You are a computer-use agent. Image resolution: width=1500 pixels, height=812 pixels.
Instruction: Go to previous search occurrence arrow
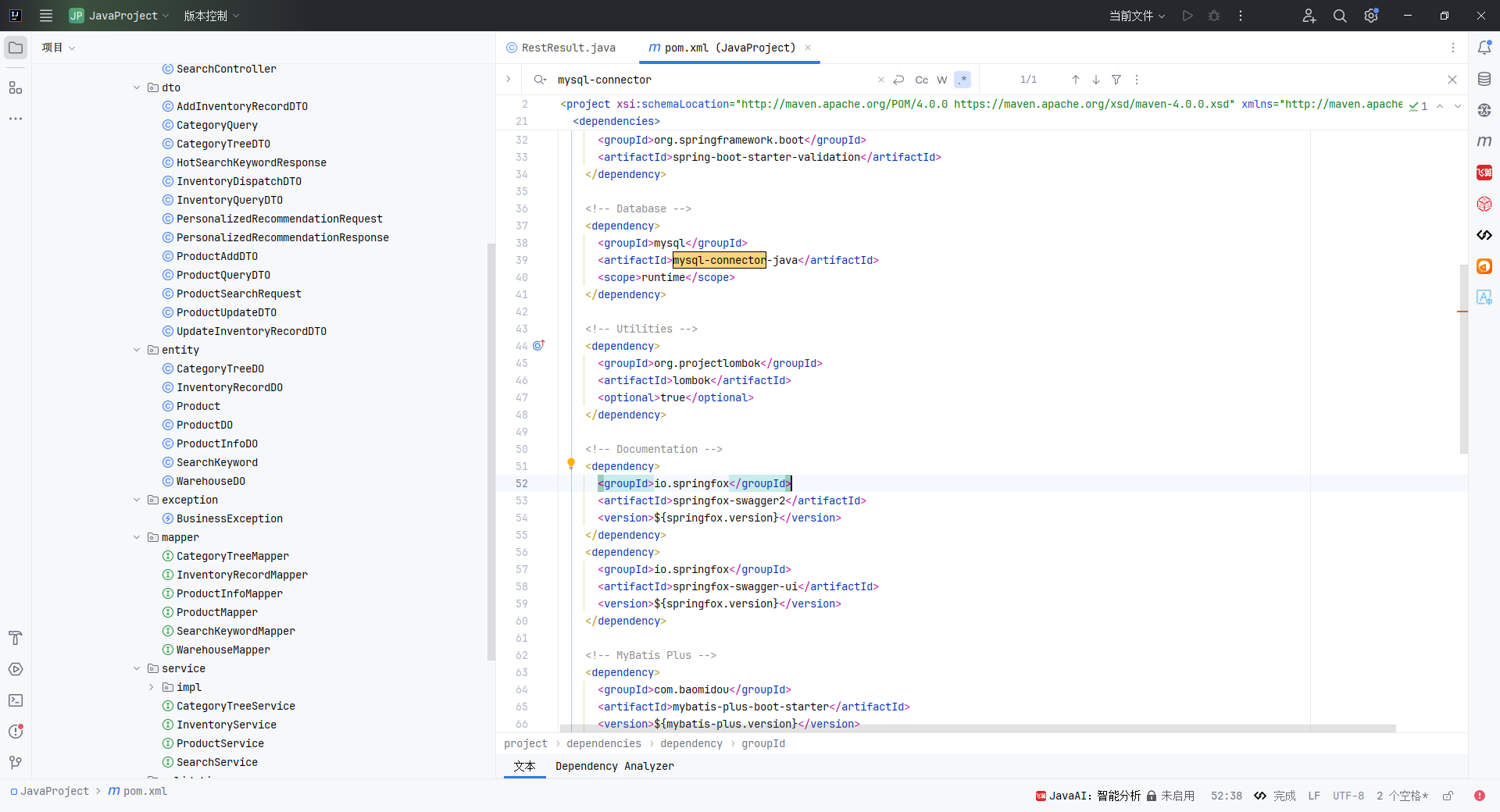pyautogui.click(x=1076, y=80)
